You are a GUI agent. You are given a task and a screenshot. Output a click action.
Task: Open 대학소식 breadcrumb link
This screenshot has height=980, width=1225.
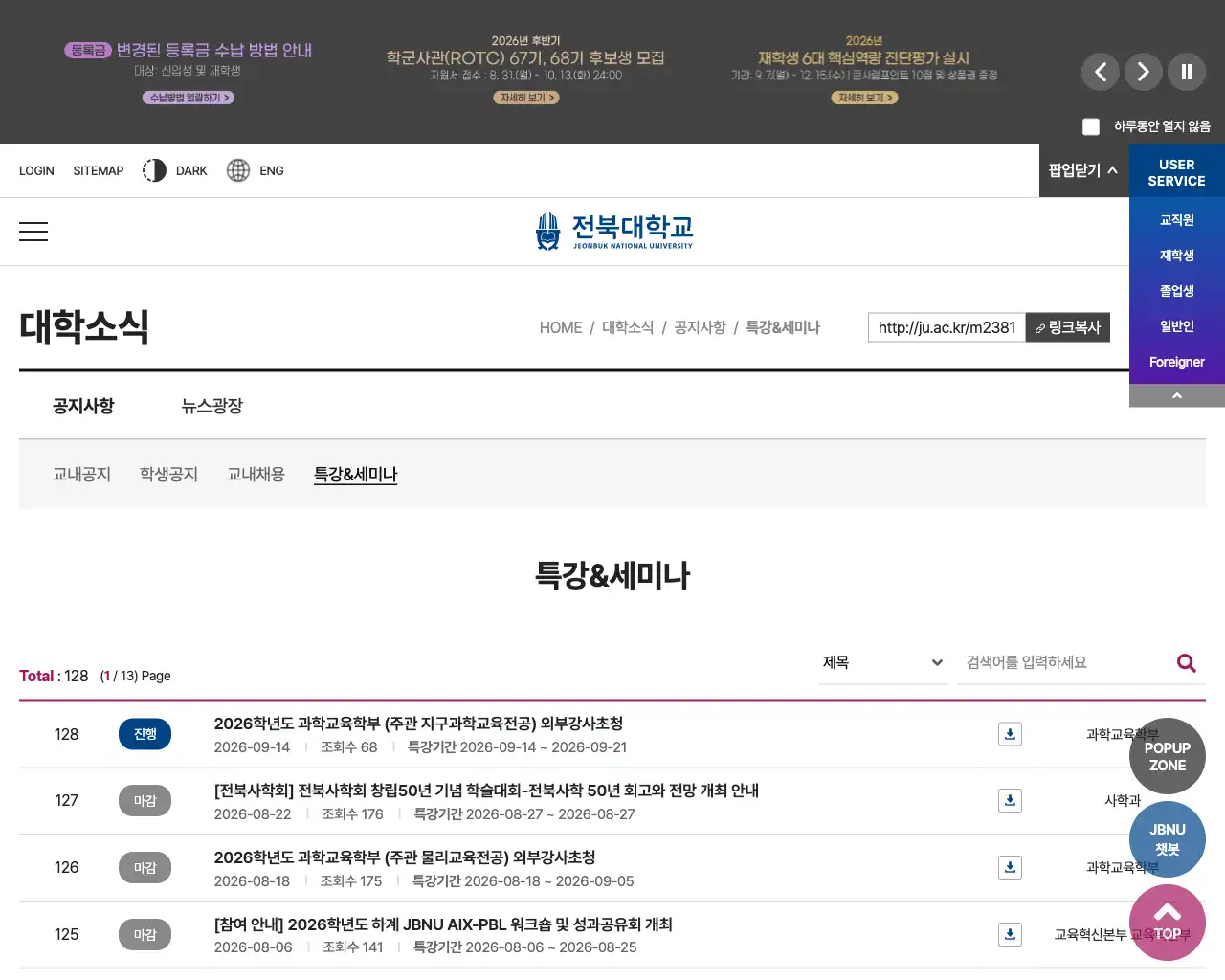tap(628, 327)
